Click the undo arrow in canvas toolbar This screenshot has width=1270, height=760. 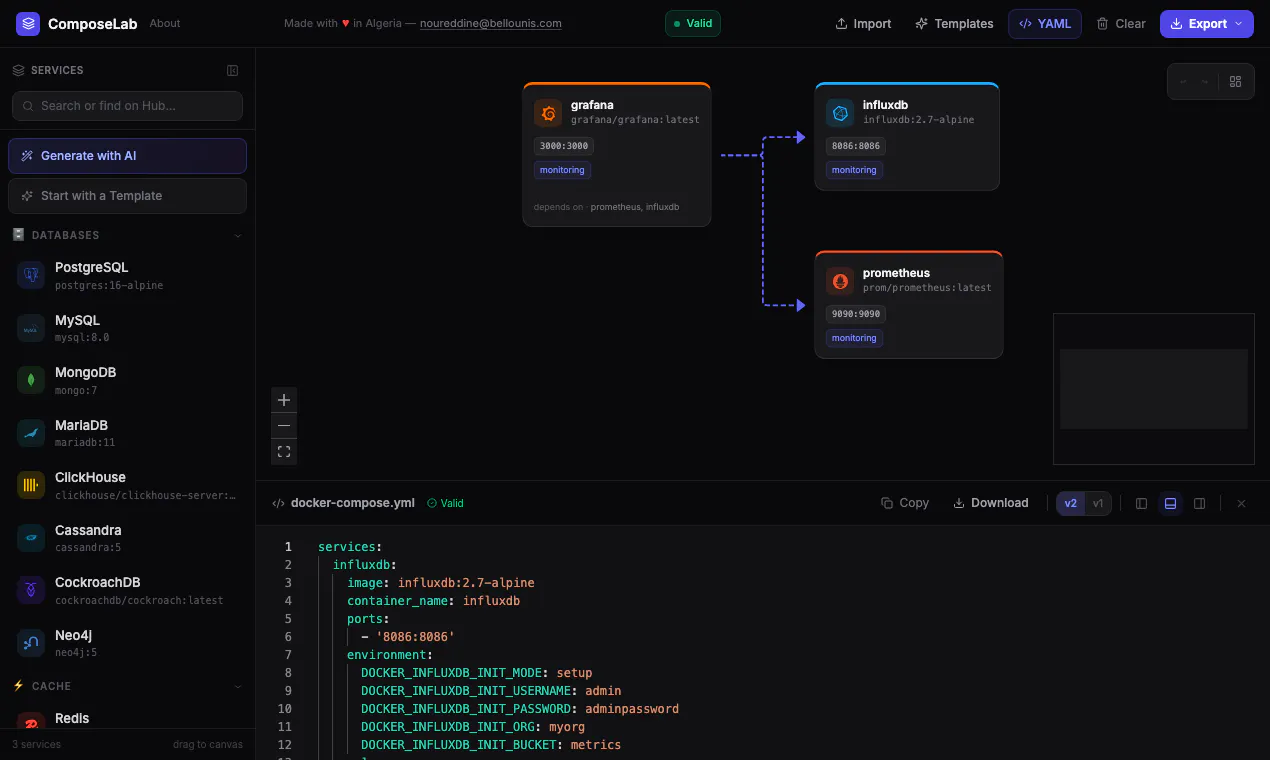click(1183, 82)
